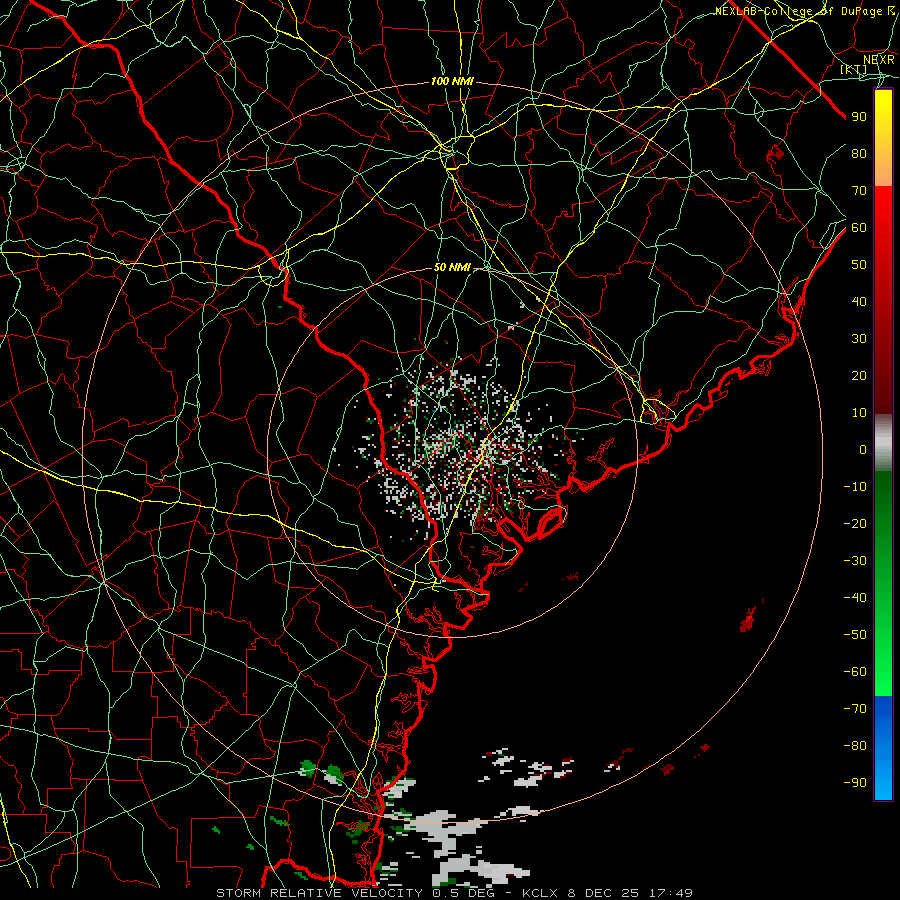The height and width of the screenshot is (900, 900).
Task: Click the KCLX radar site identifier
Action: (542, 893)
